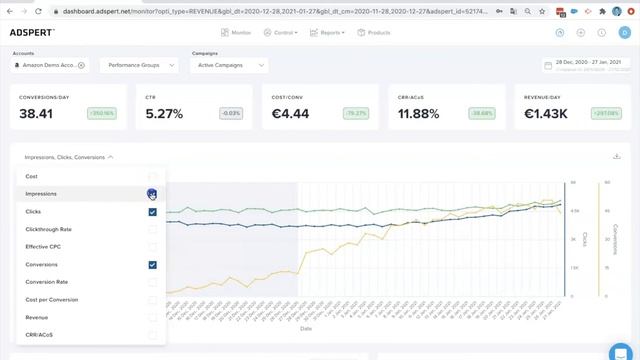Toggle the Impressions checkbox
This screenshot has width=640, height=360.
pos(152,194)
